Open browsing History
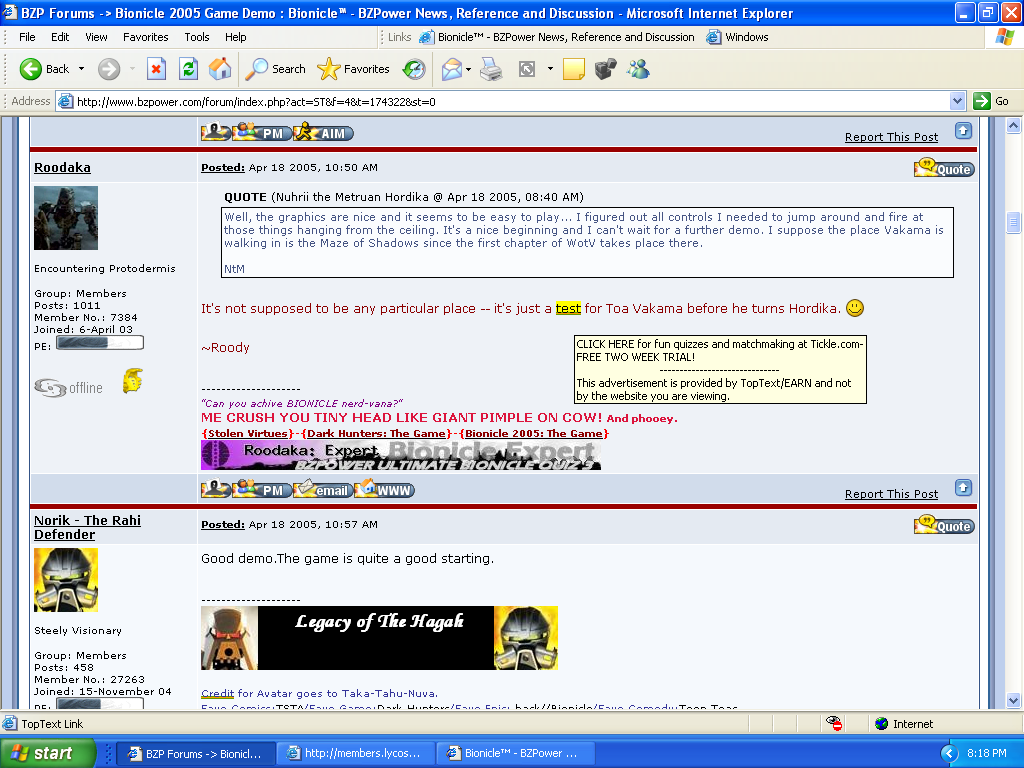The height and width of the screenshot is (768, 1024). click(414, 69)
